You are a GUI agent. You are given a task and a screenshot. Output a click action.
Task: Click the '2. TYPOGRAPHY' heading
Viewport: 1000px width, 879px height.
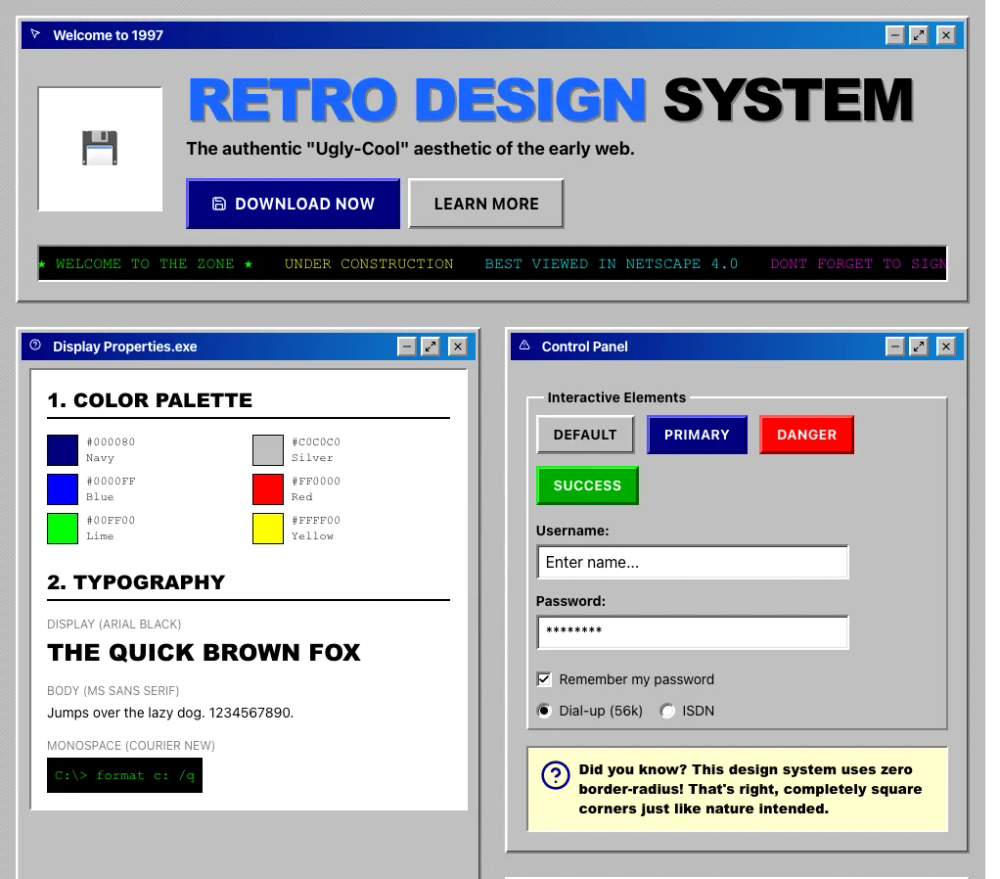coord(136,582)
